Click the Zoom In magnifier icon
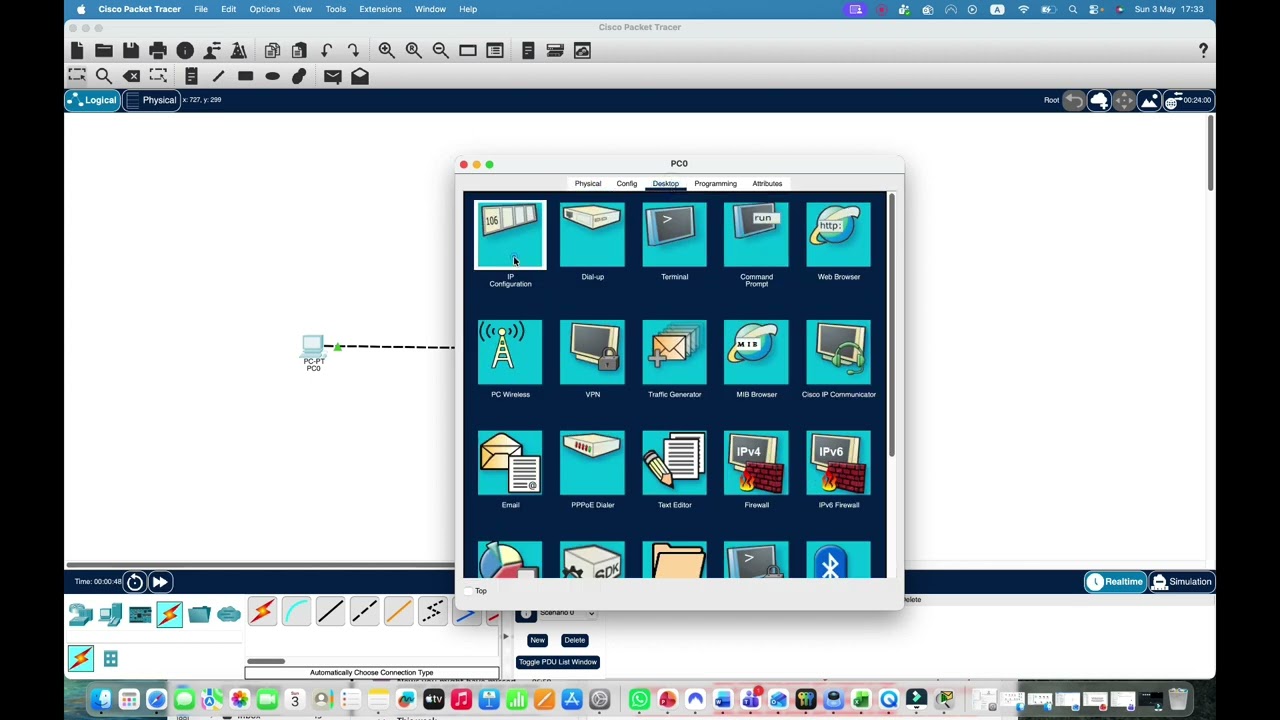The image size is (1280, 720). pyautogui.click(x=386, y=50)
